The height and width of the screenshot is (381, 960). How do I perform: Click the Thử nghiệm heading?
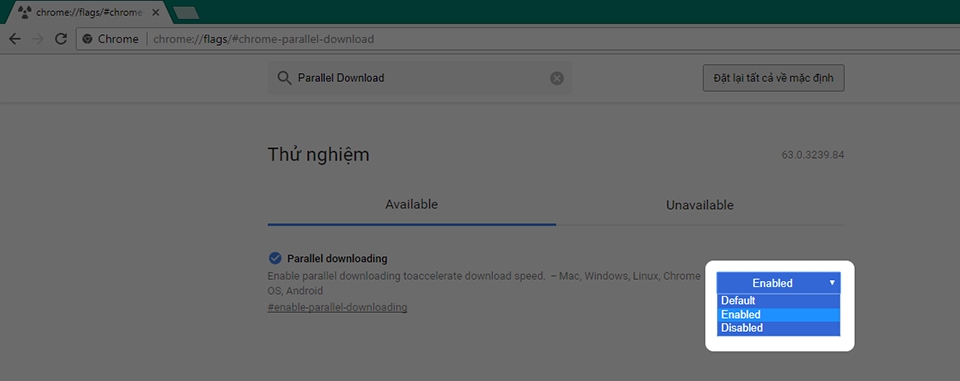[x=318, y=154]
